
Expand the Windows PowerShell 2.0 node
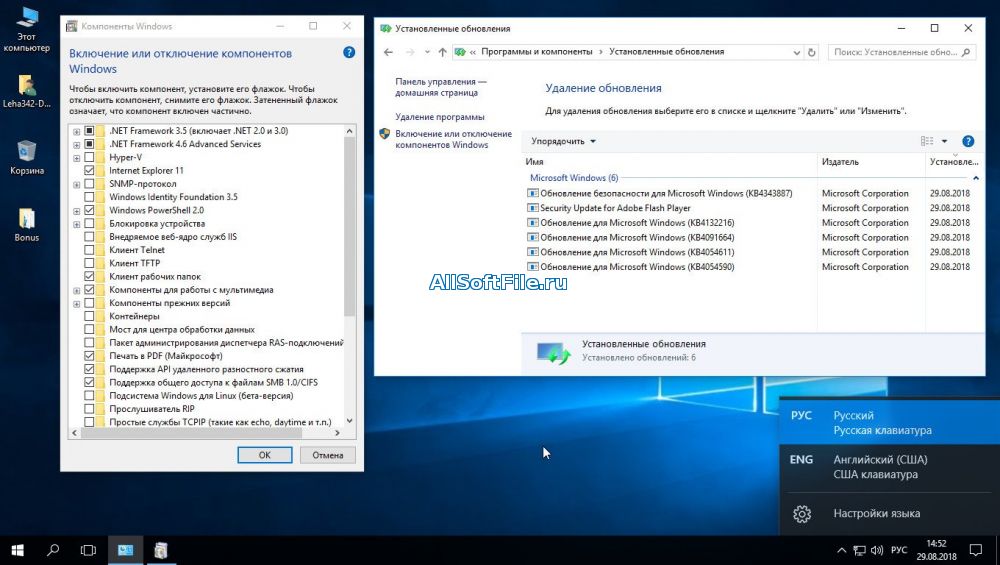(76, 211)
